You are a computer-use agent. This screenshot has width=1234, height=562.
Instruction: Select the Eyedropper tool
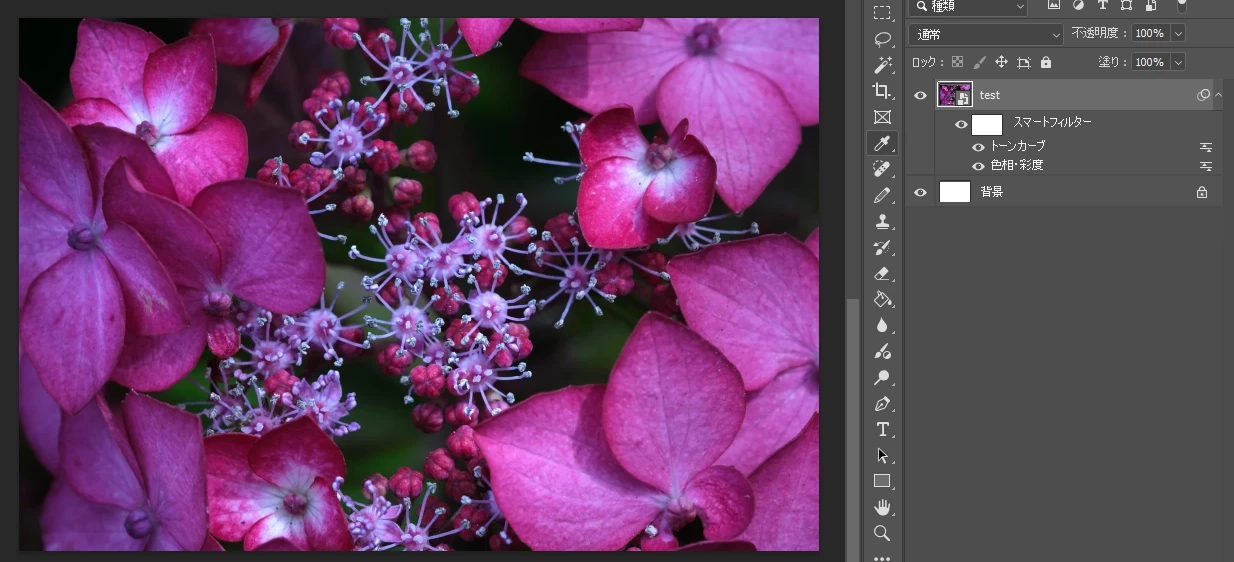(x=882, y=143)
